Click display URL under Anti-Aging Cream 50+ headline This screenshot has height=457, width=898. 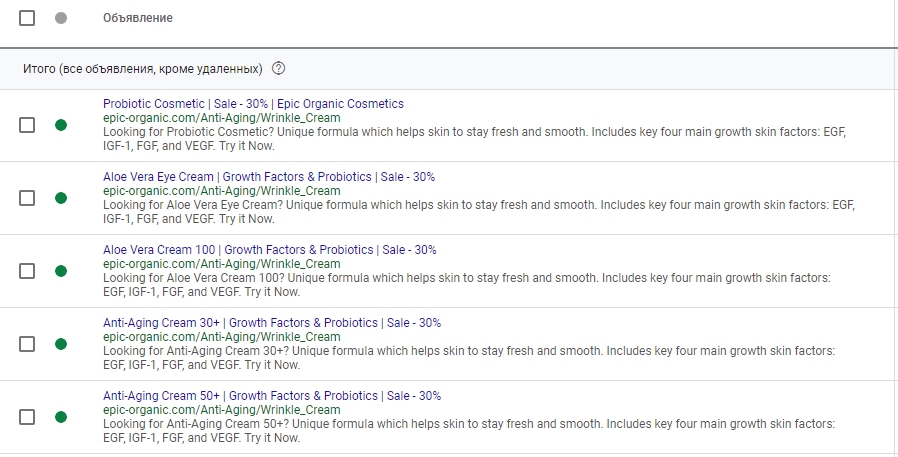pyautogui.click(x=222, y=410)
